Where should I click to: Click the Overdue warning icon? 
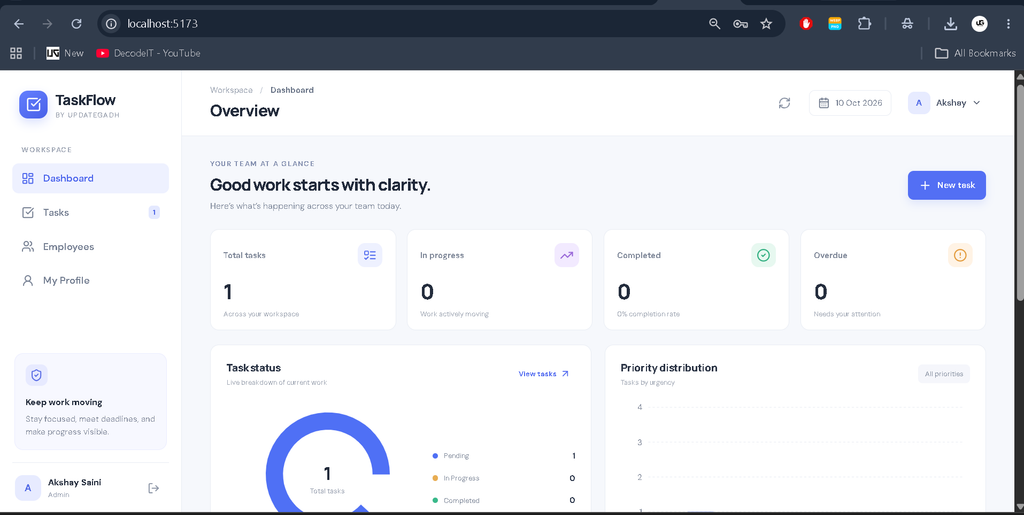pyautogui.click(x=960, y=255)
